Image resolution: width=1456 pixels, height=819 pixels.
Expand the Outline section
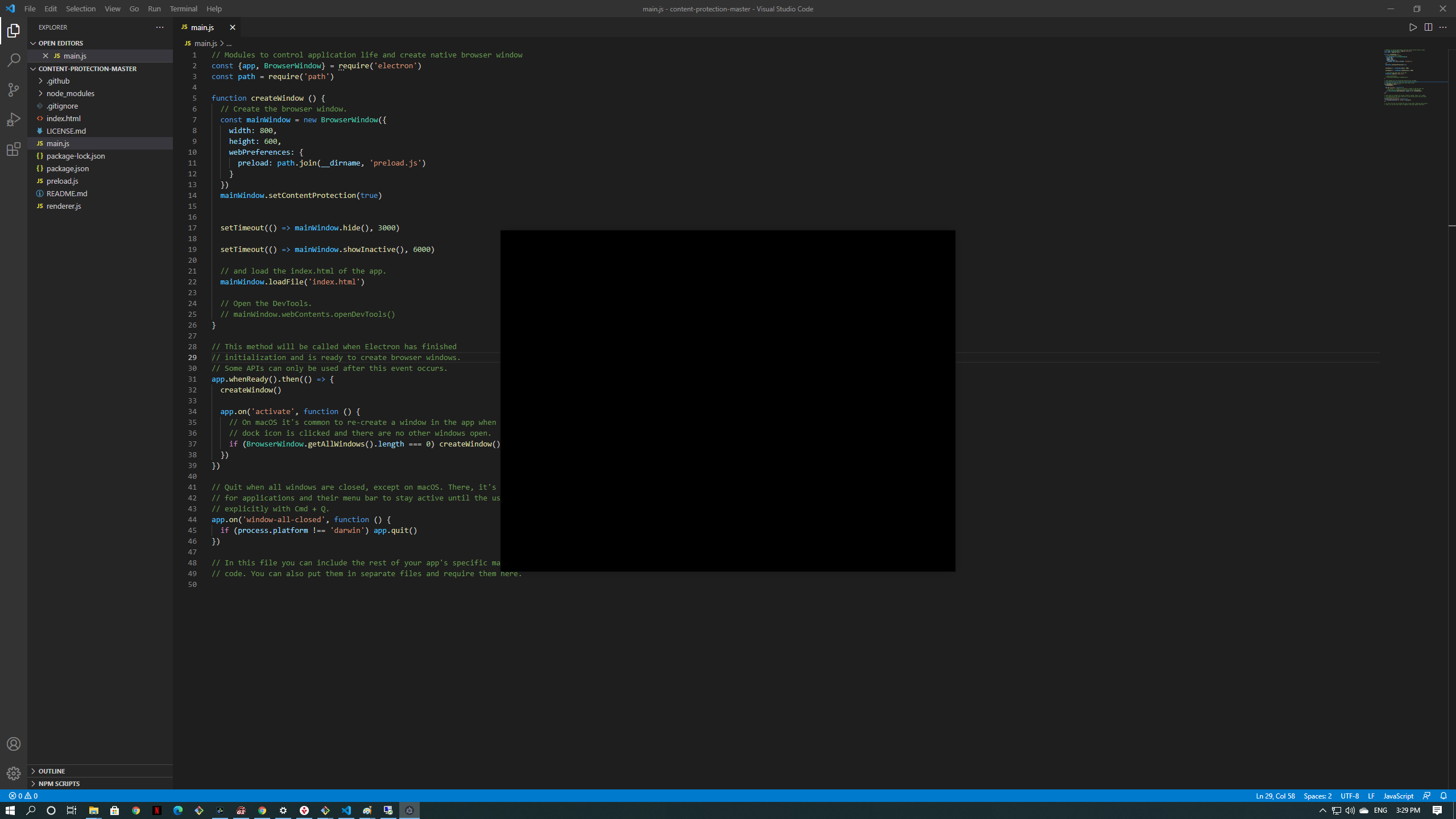(100, 771)
